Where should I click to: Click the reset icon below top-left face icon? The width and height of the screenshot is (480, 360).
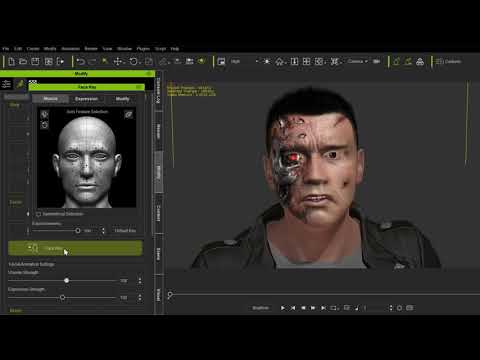tap(44, 125)
